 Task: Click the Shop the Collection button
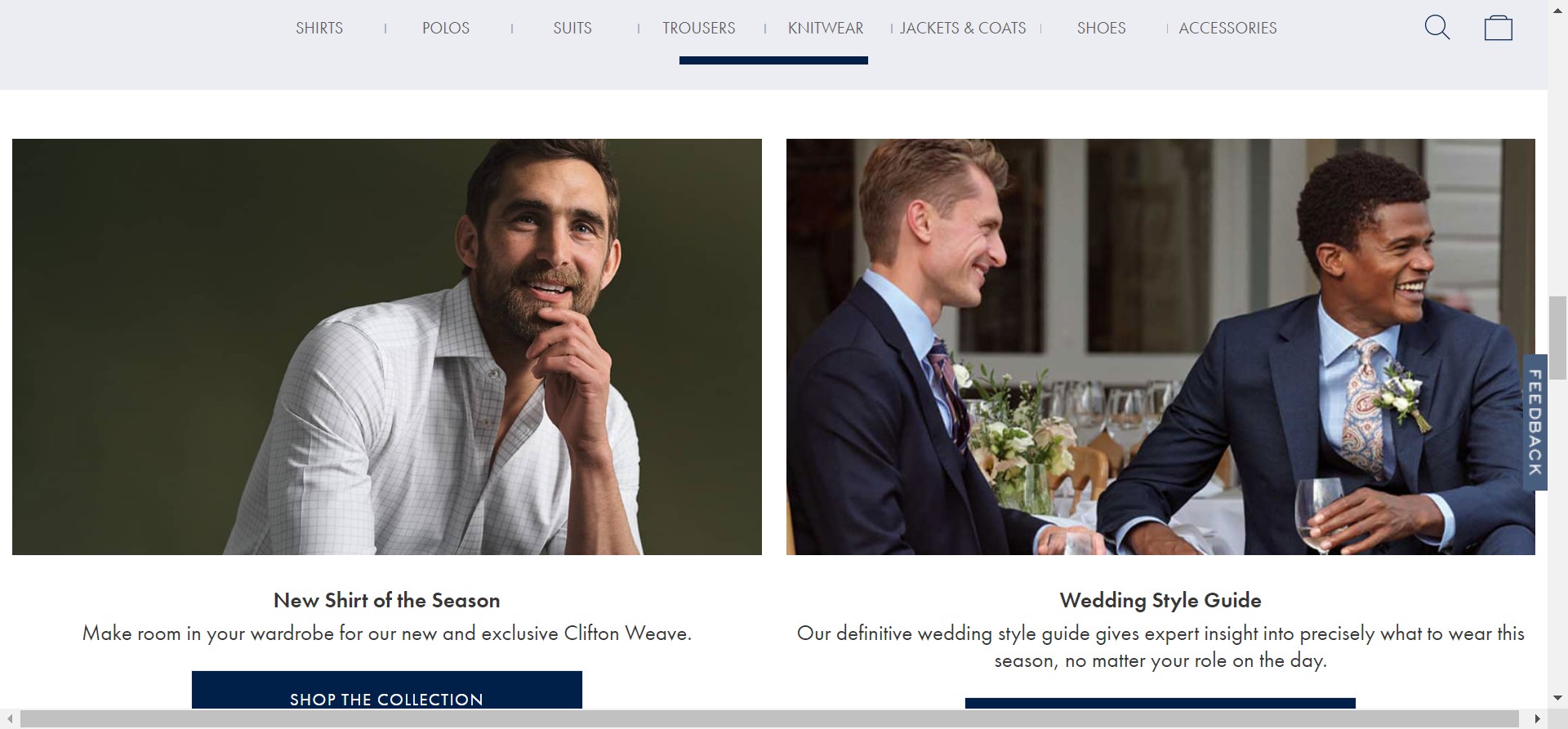click(387, 691)
